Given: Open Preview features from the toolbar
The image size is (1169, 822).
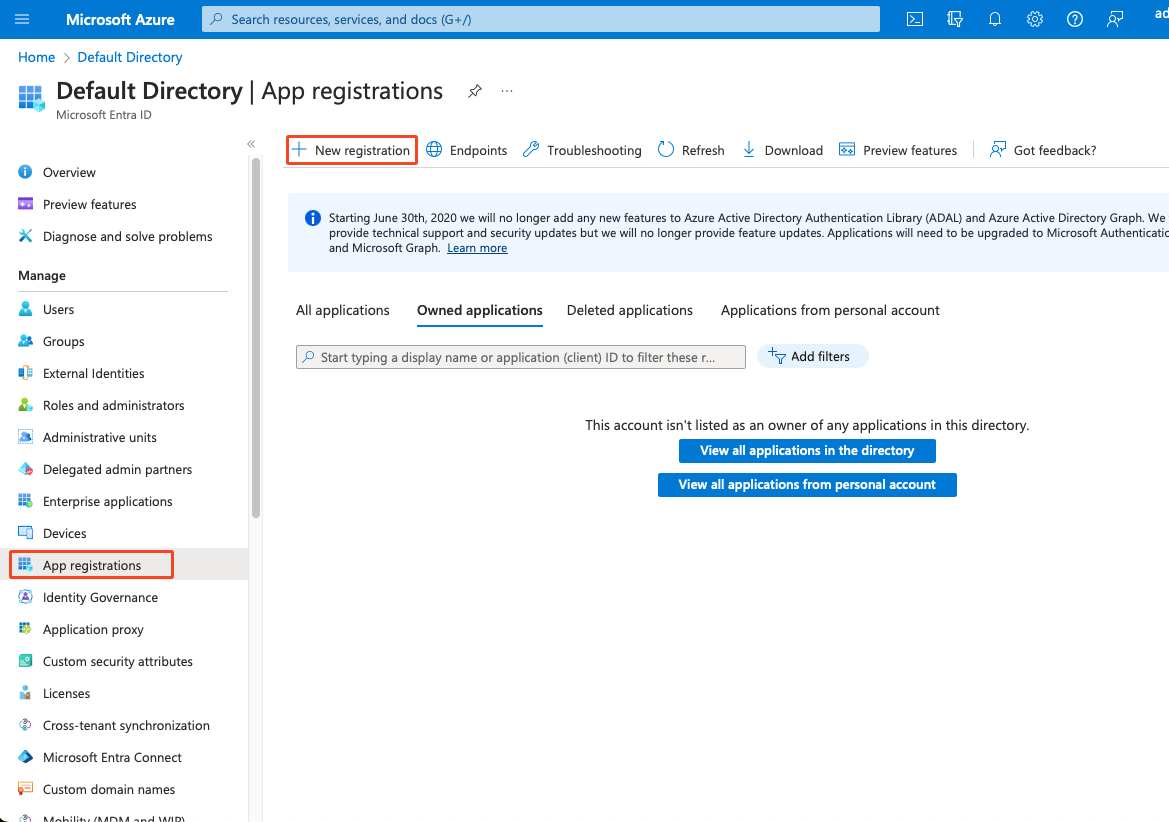Looking at the screenshot, I should coord(897,149).
